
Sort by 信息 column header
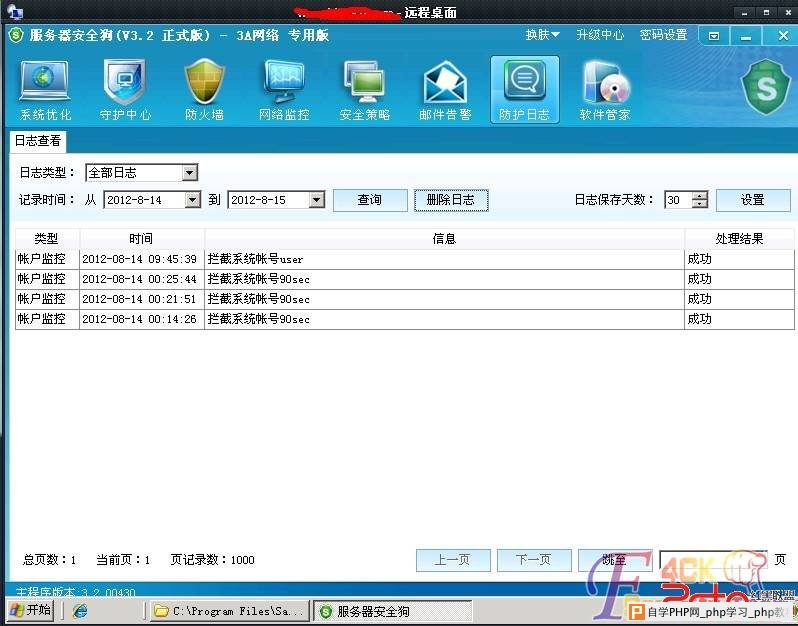[444, 239]
